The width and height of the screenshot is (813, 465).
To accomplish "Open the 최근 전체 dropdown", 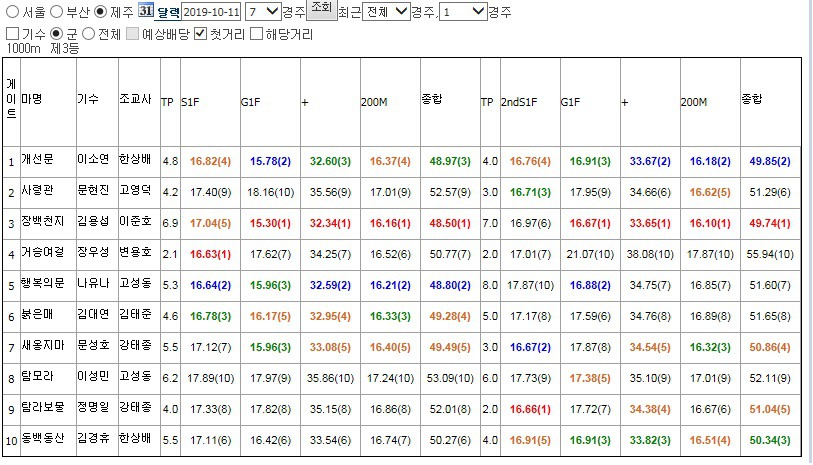I will pos(385,11).
